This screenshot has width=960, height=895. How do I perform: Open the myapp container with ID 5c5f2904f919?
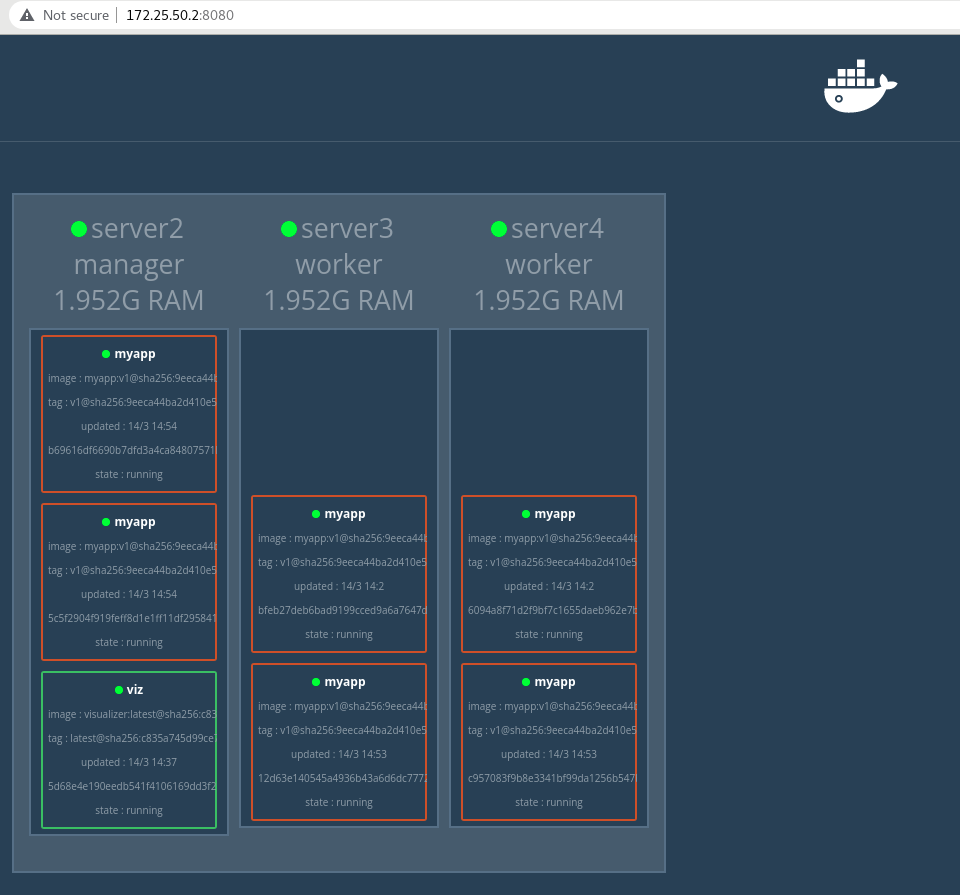click(129, 582)
